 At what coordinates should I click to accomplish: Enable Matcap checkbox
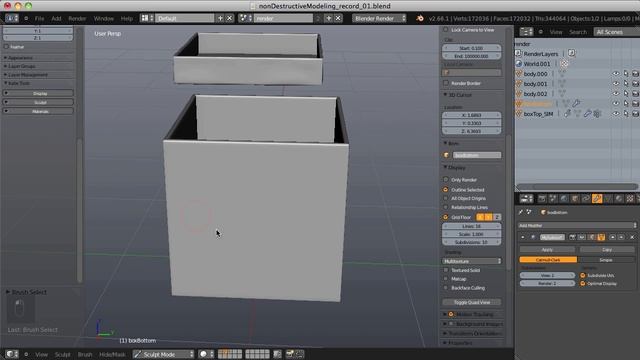point(446,279)
